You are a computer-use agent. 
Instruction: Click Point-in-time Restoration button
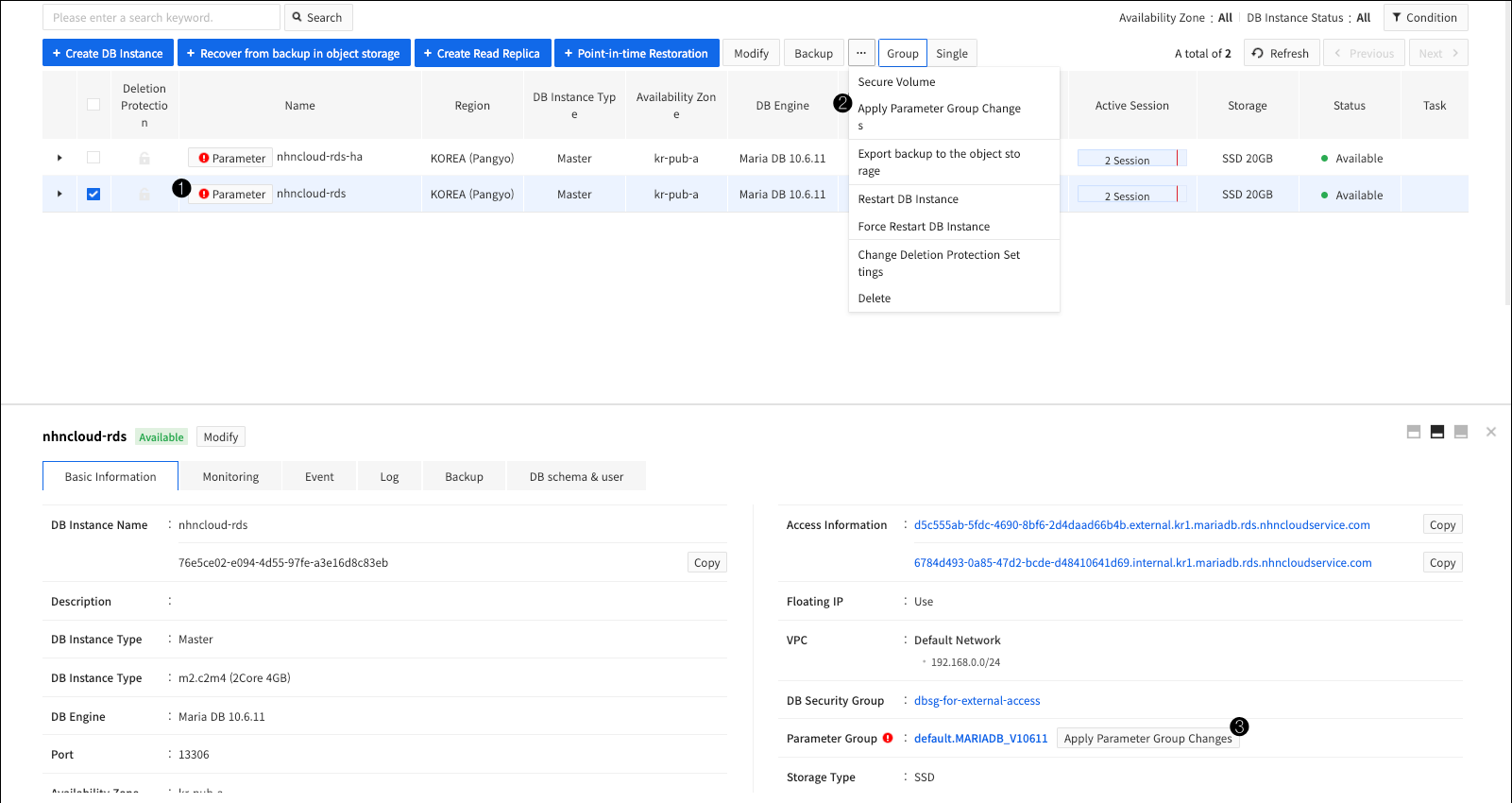click(637, 53)
